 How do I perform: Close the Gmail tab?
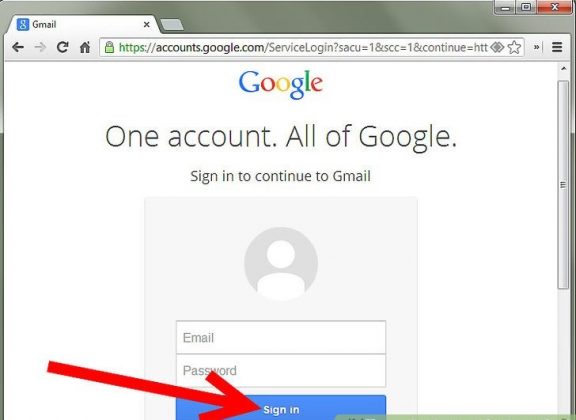(x=147, y=25)
